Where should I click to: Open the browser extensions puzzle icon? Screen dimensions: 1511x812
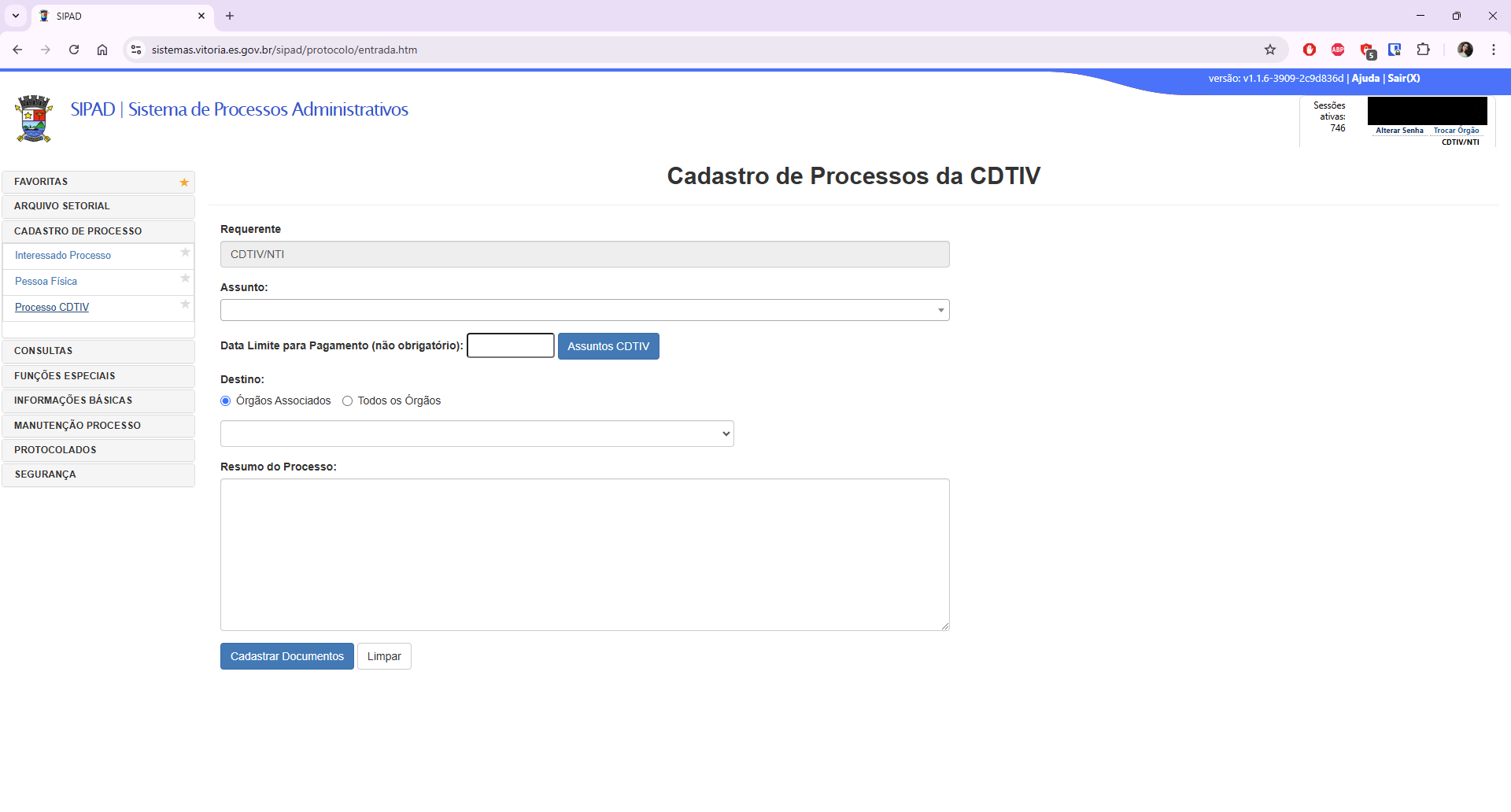(1424, 49)
